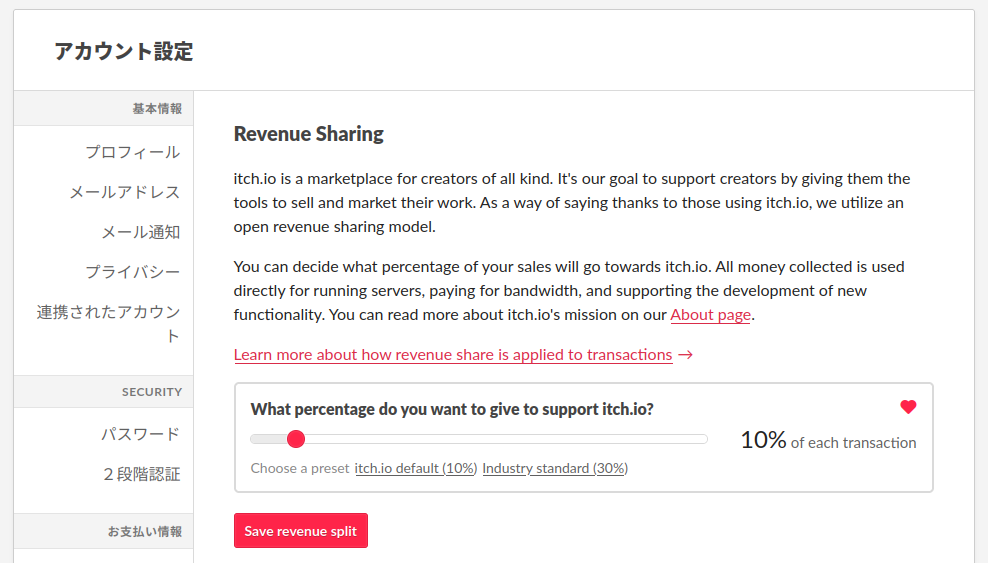The image size is (988, 563).
Task: Click the Revenue Sharing heading
Action: (309, 134)
